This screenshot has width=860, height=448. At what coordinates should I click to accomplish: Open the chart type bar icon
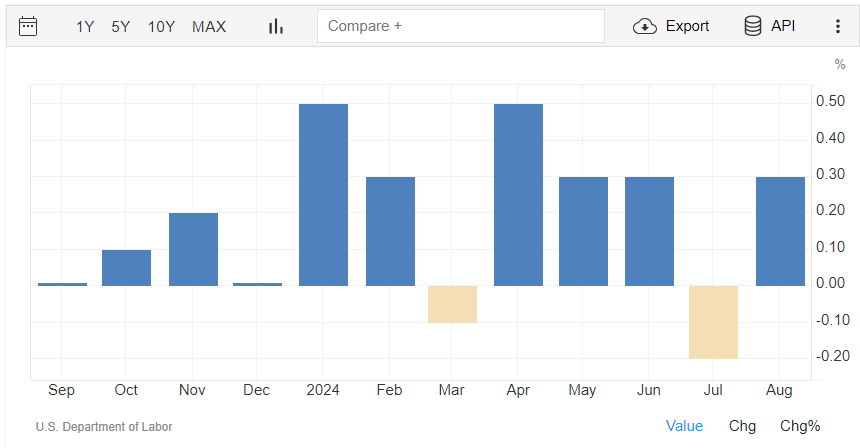(276, 26)
